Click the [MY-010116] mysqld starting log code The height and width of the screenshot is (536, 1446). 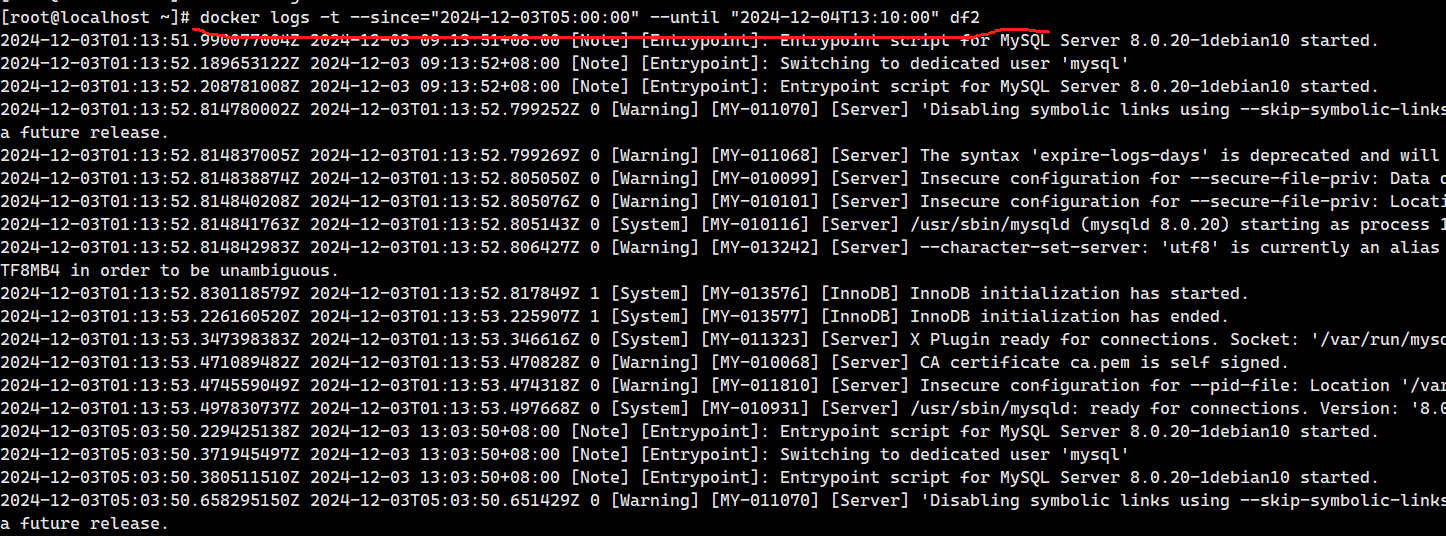pyautogui.click(x=755, y=224)
